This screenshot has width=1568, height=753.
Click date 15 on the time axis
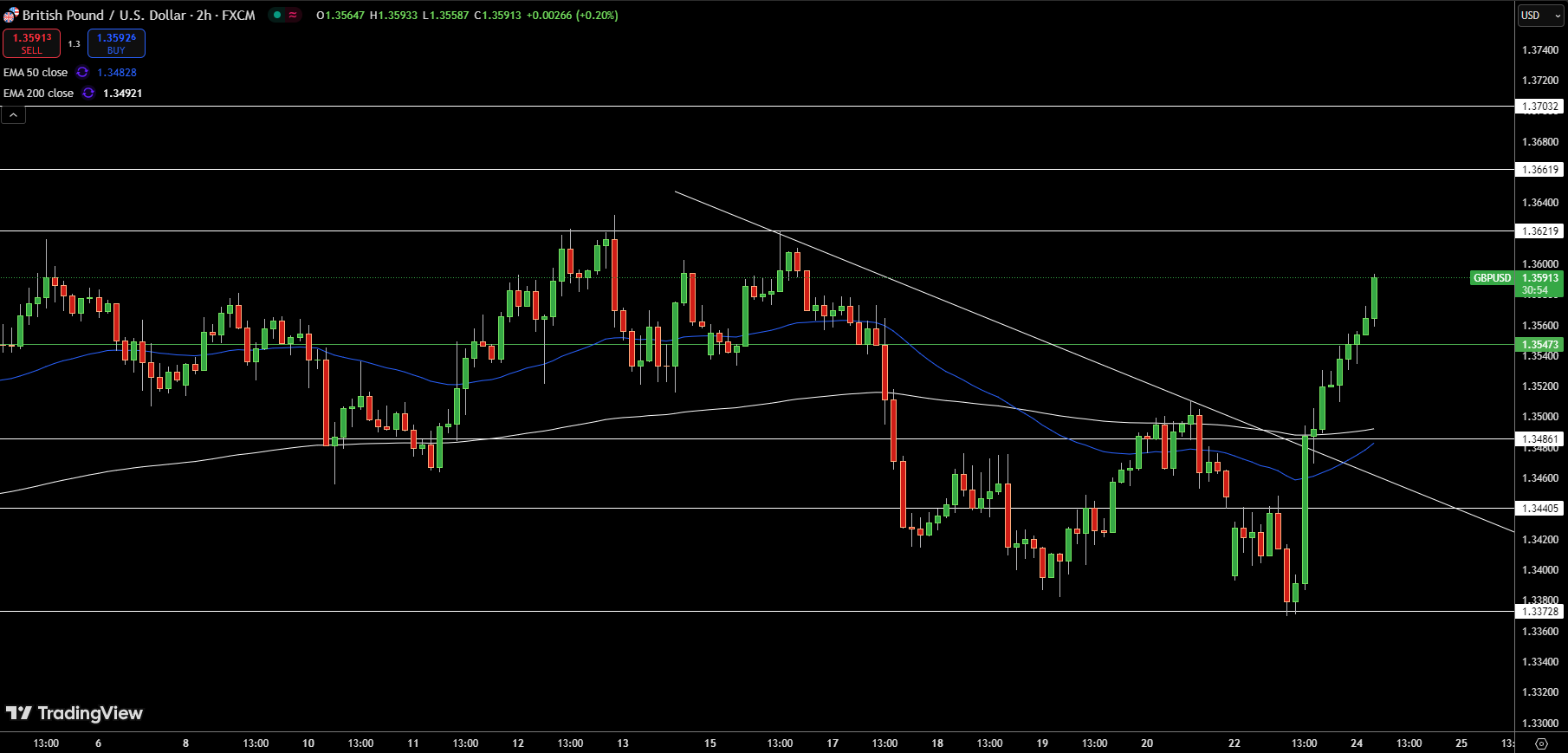click(710, 743)
